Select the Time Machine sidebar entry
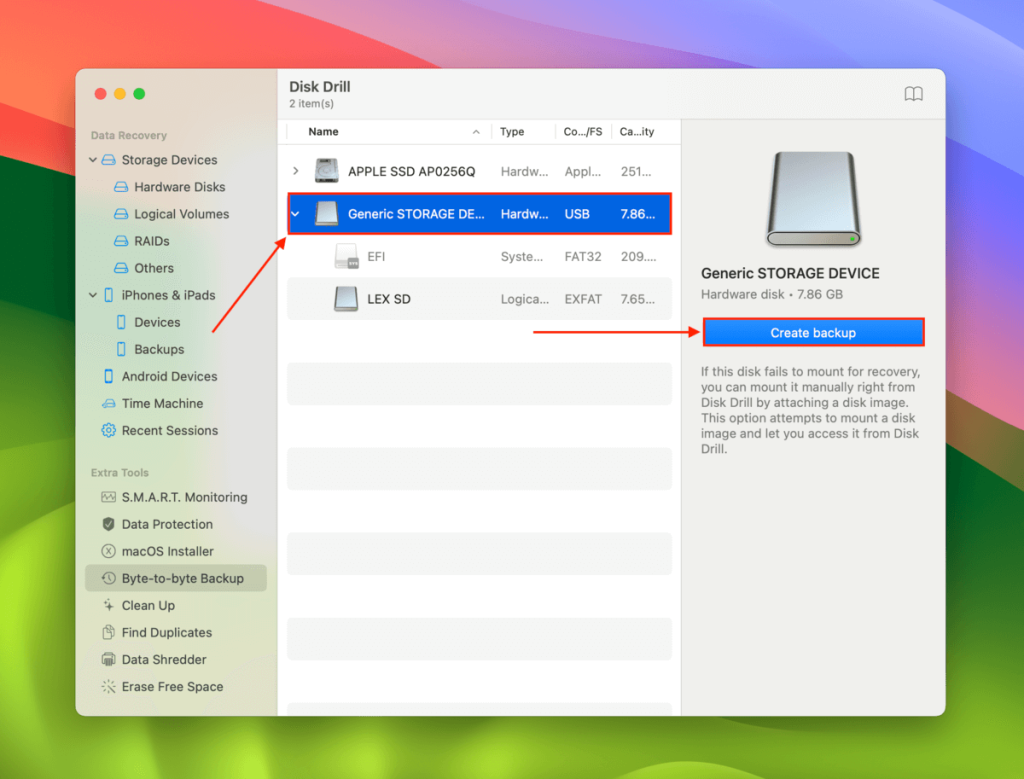The height and width of the screenshot is (779, 1024). click(x=158, y=403)
